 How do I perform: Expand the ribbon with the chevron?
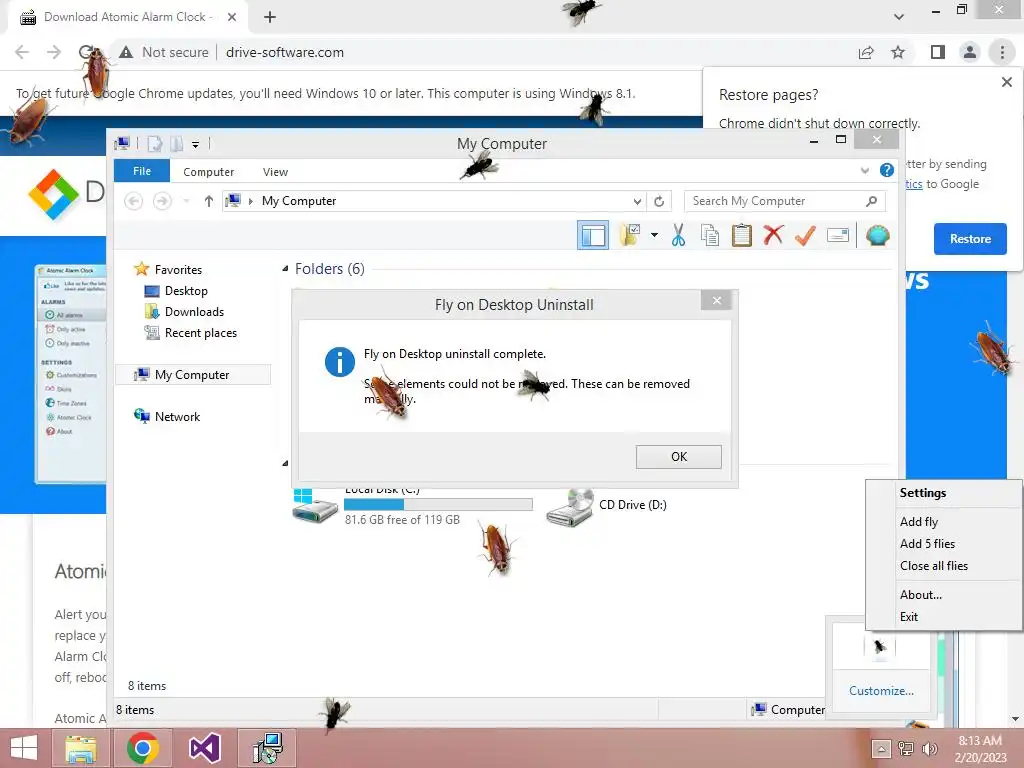pos(865,170)
